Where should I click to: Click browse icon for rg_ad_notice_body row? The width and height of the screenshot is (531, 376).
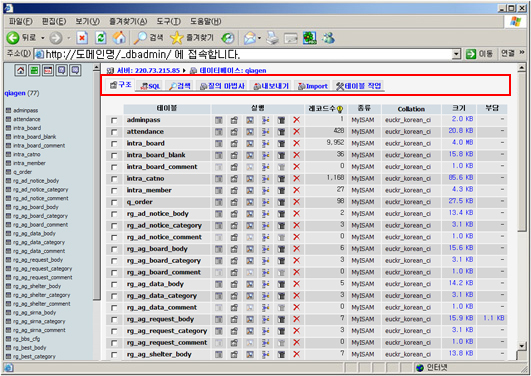[219, 214]
